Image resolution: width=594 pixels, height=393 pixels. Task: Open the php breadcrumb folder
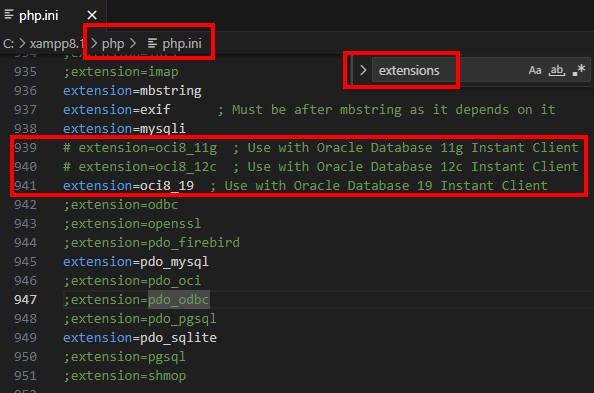pyautogui.click(x=113, y=44)
